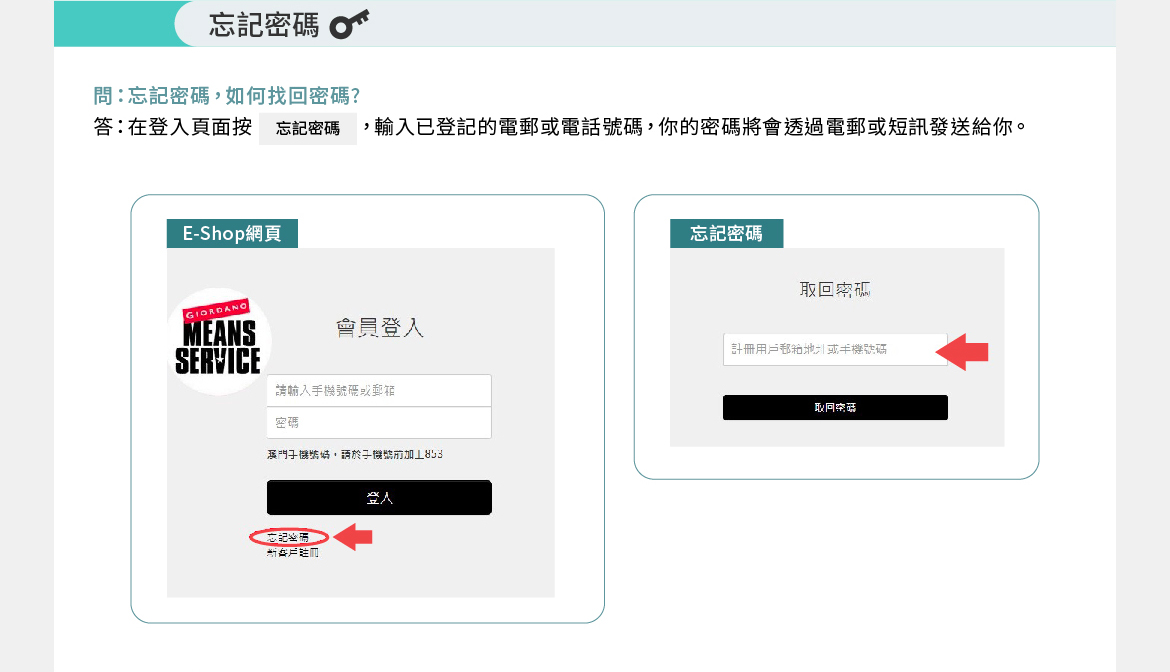This screenshot has height=672, width=1170.
Task: Click the 忘記密碼 page header title
Action: [x=264, y=25]
